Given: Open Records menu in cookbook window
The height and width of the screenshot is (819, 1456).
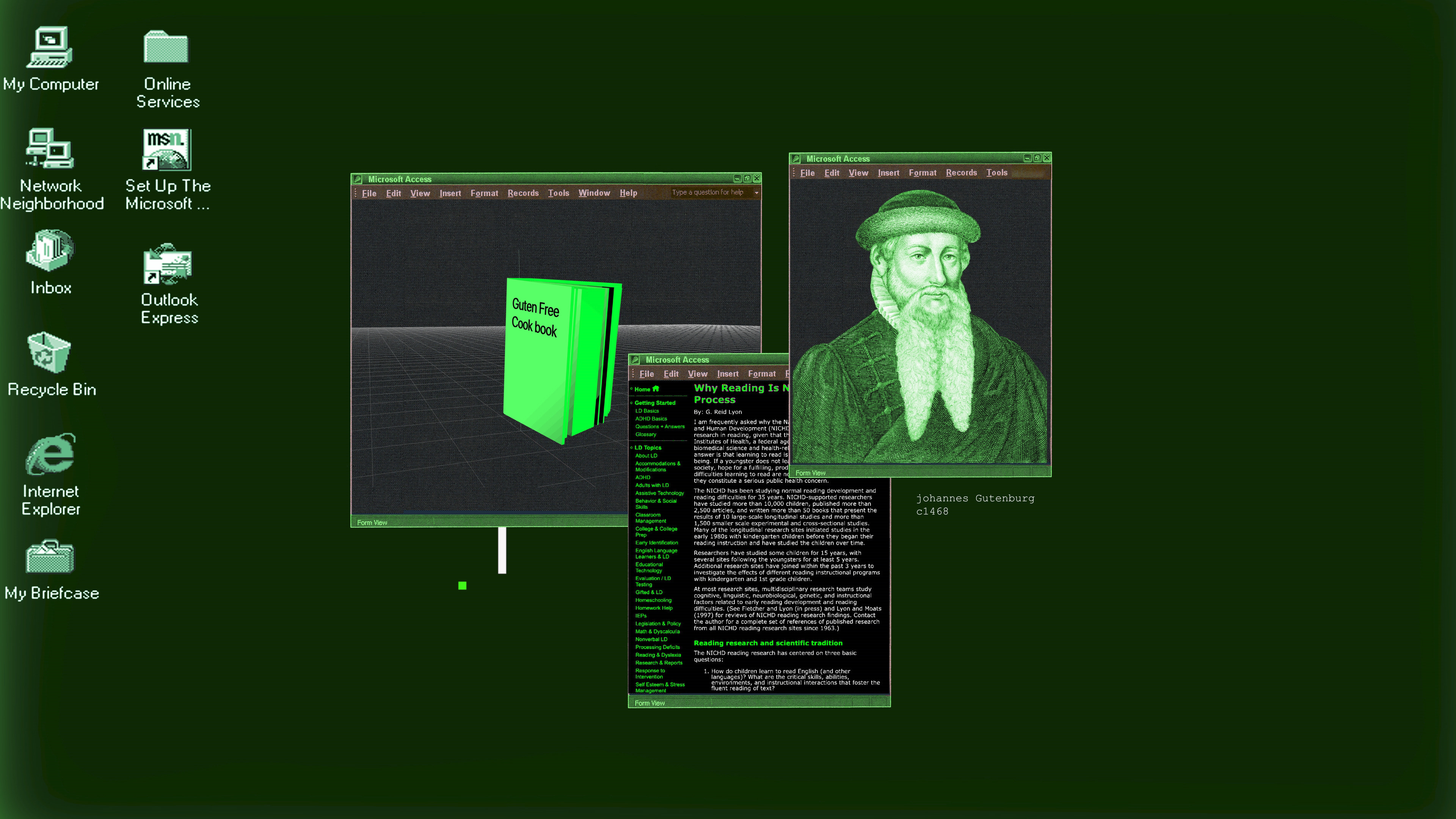Looking at the screenshot, I should point(523,193).
